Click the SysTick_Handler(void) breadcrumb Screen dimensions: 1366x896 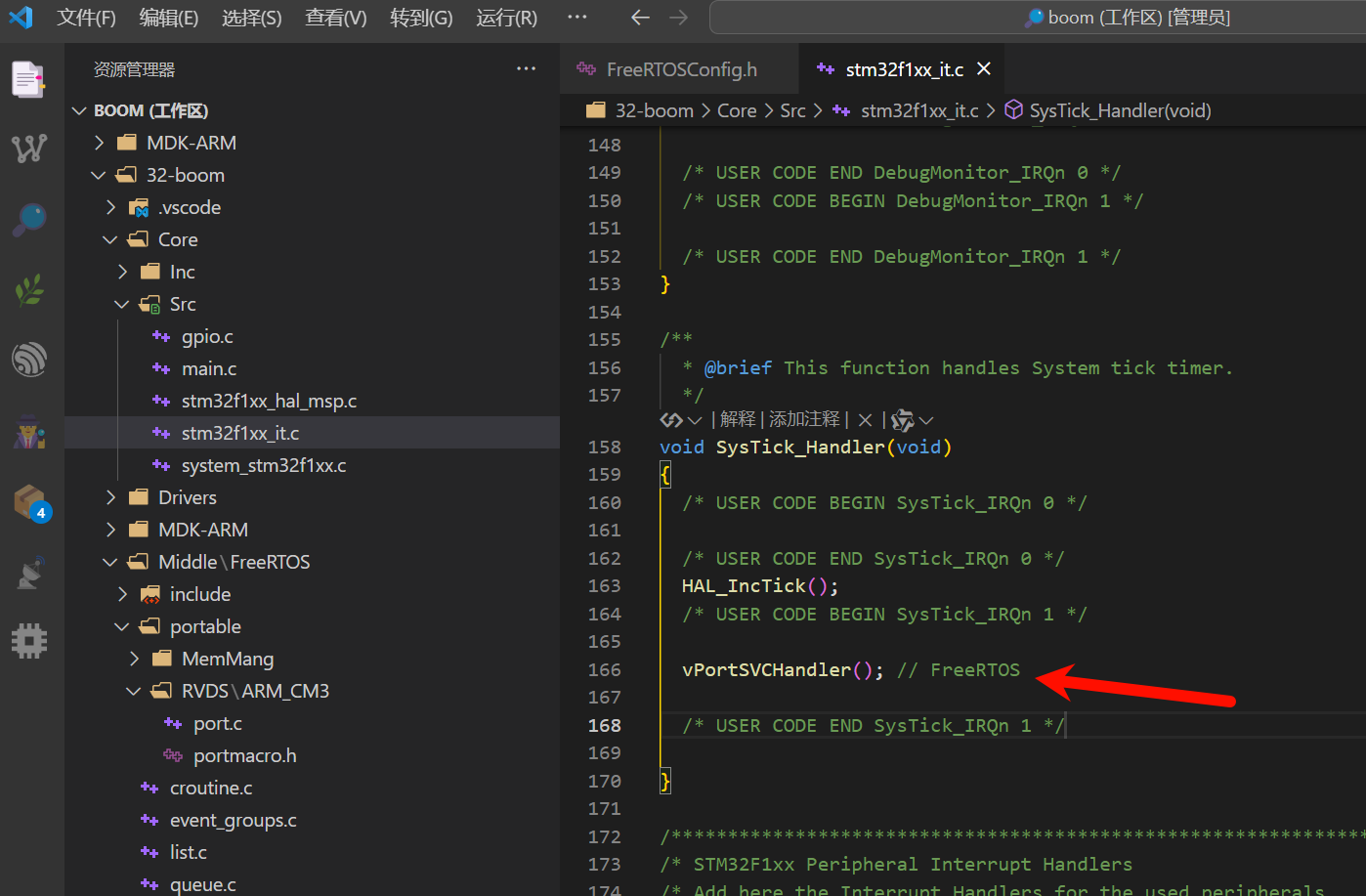click(1120, 110)
